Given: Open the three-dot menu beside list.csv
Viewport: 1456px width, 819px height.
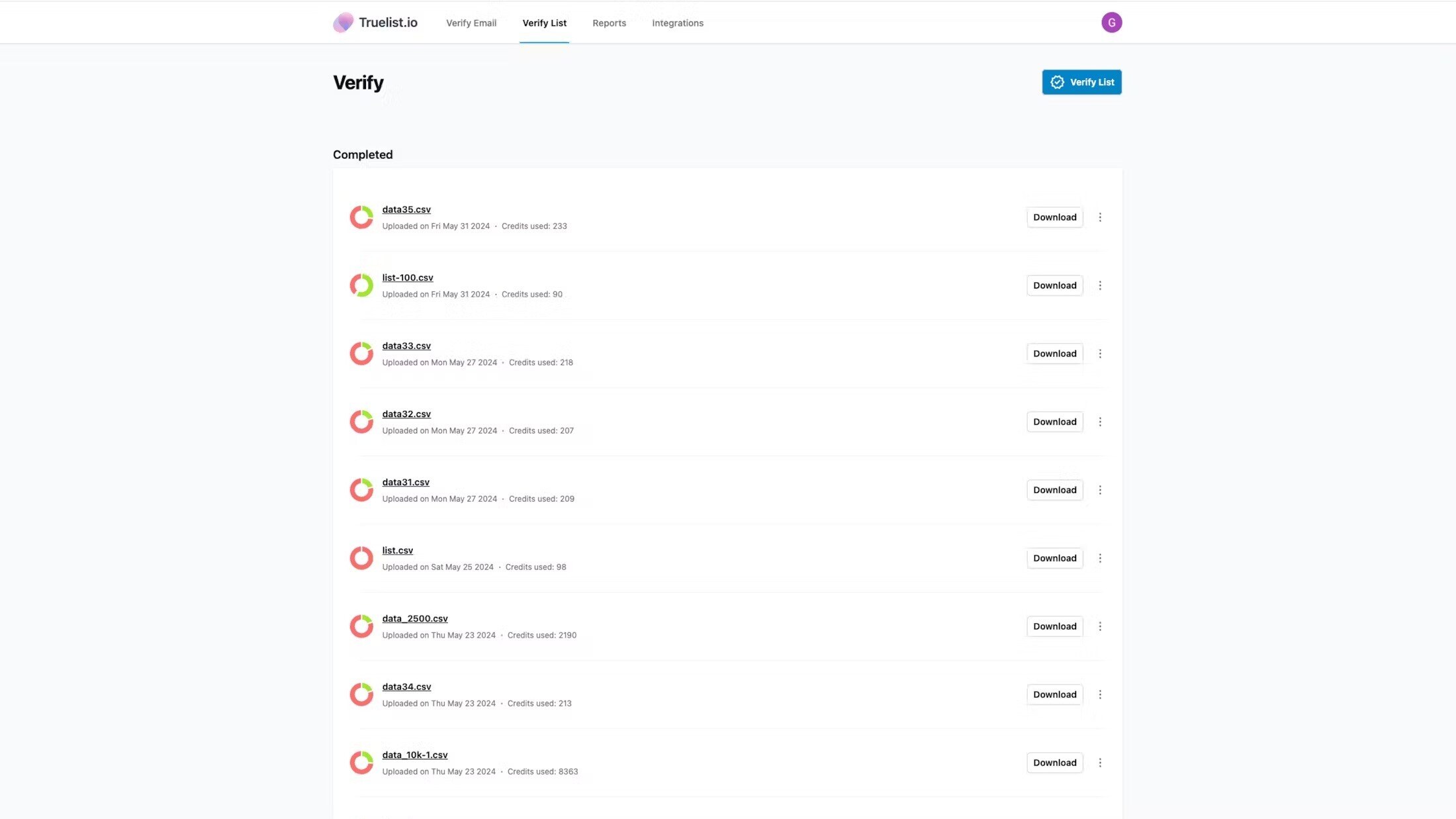Looking at the screenshot, I should click(x=1101, y=557).
